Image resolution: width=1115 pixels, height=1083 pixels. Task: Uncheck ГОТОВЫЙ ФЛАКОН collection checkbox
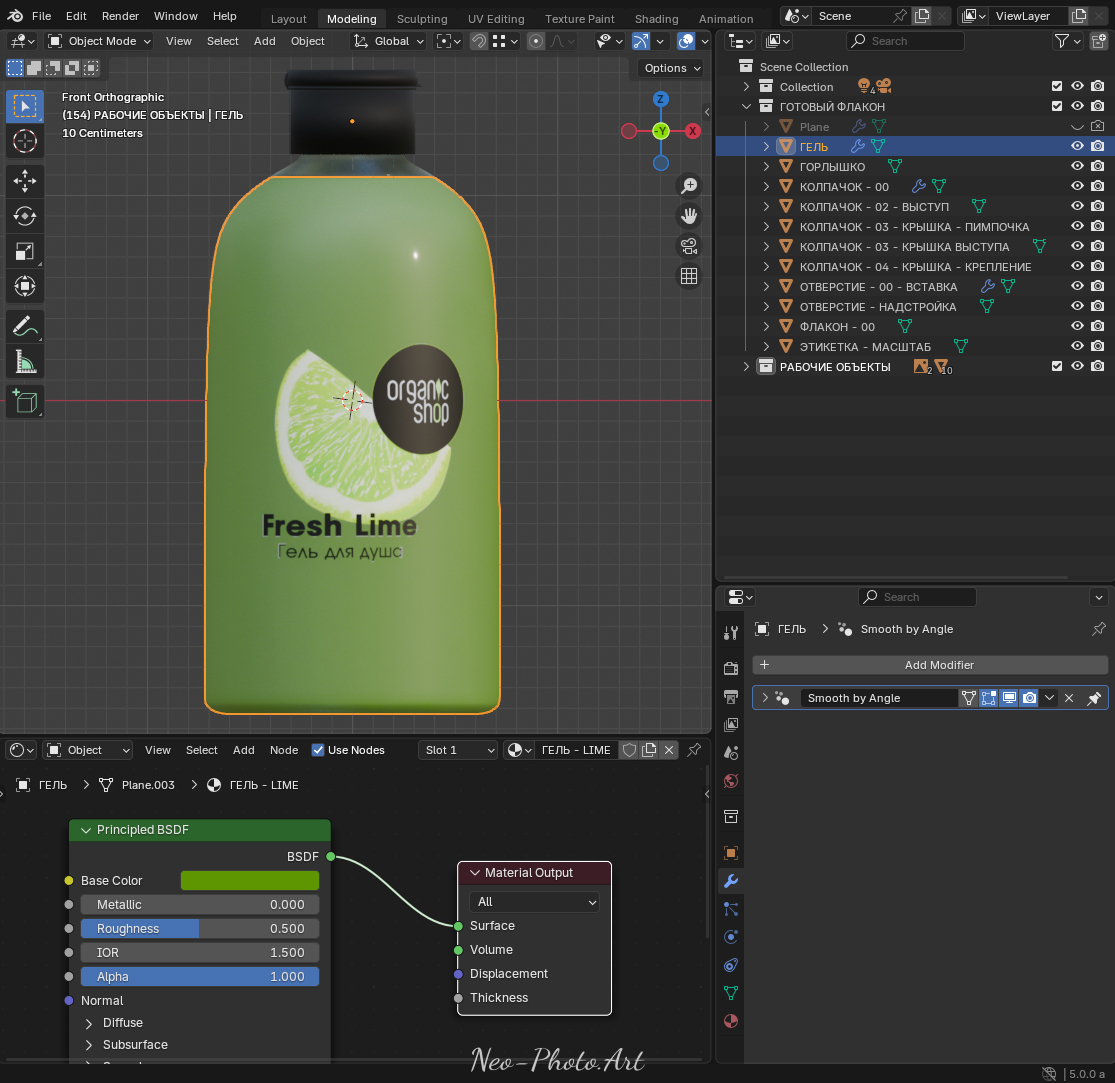pyautogui.click(x=1057, y=106)
